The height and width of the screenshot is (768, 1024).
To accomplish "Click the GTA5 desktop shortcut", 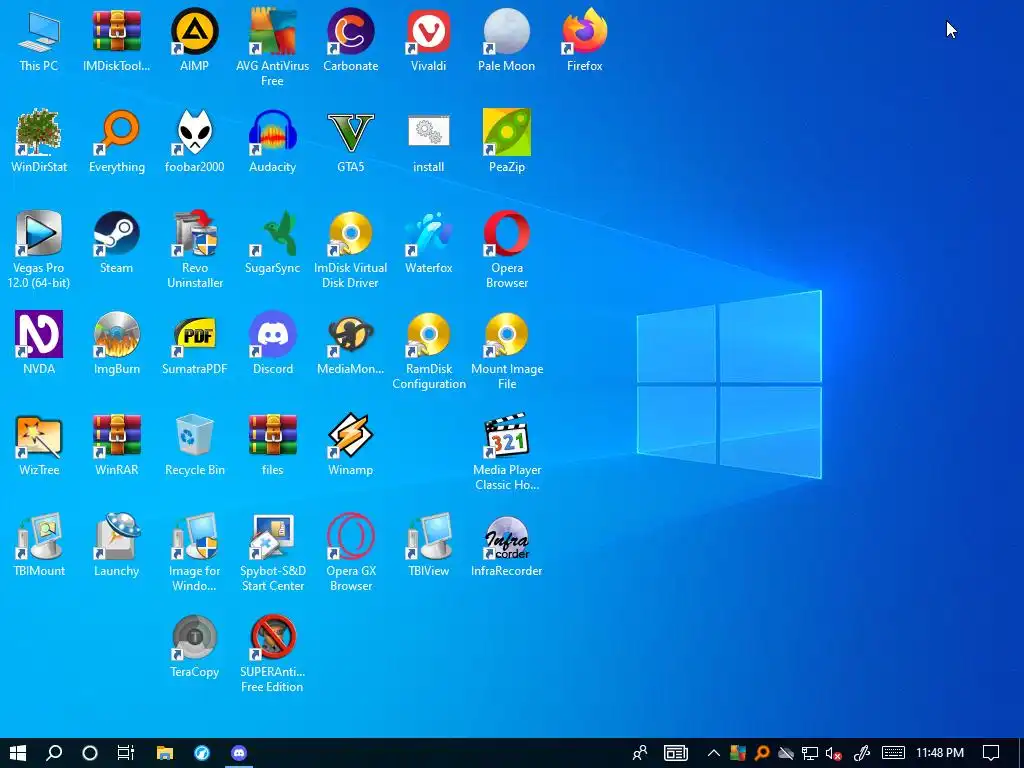I will click(351, 142).
